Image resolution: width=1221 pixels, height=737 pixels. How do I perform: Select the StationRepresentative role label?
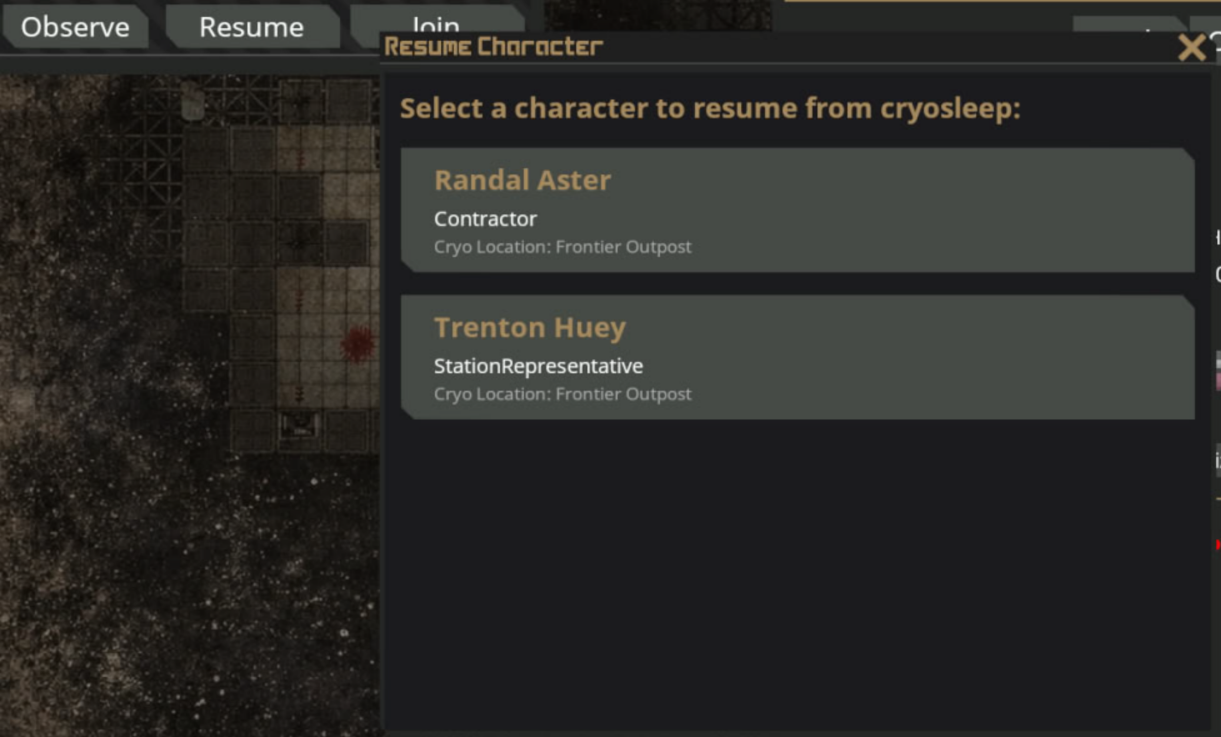(x=538, y=366)
